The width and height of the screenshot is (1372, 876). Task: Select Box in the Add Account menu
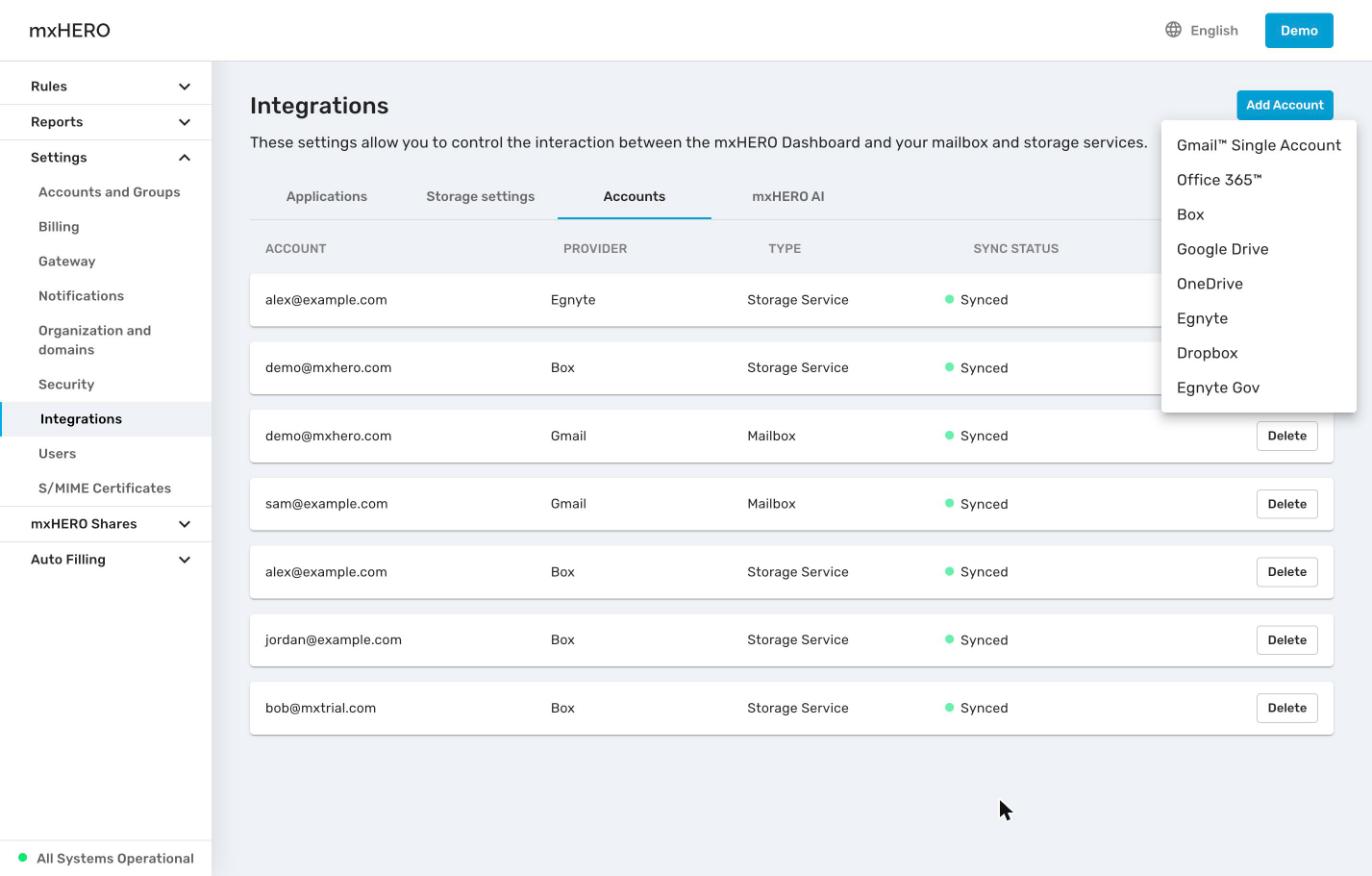point(1258,215)
